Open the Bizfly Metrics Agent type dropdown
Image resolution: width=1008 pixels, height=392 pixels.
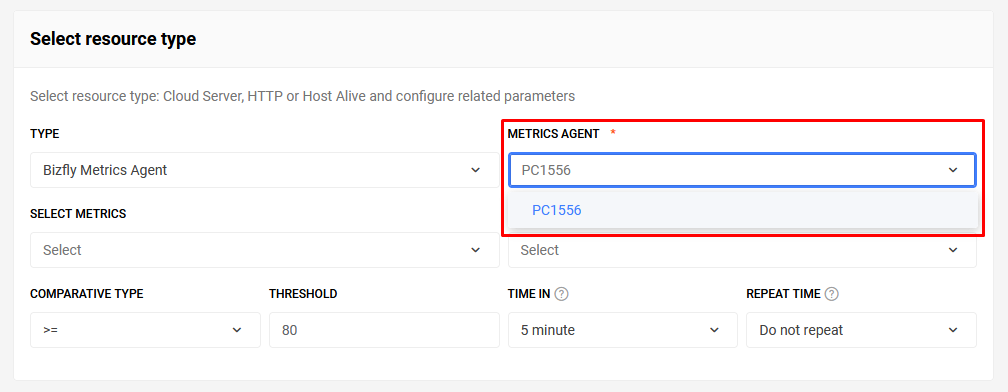pos(265,170)
